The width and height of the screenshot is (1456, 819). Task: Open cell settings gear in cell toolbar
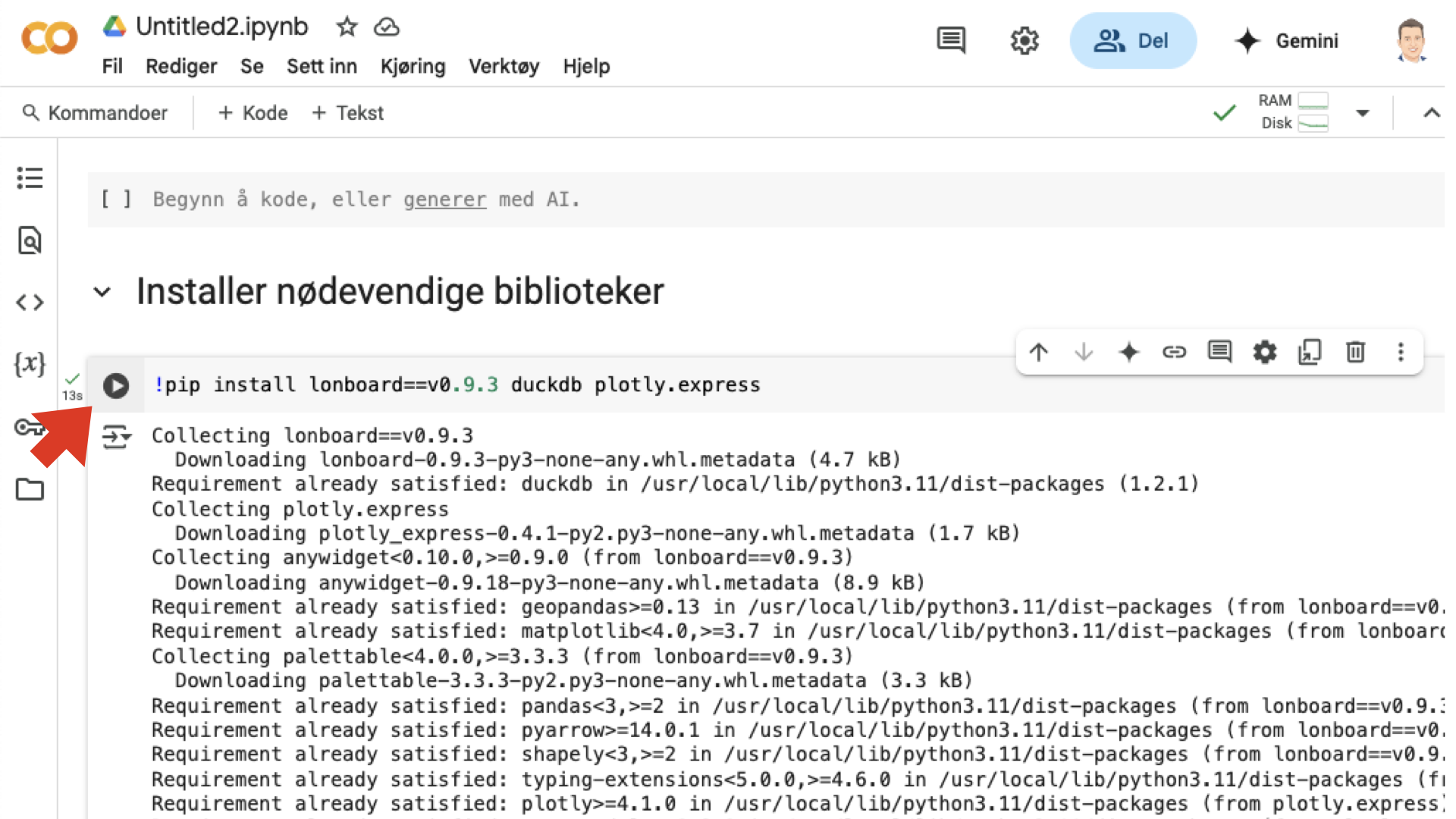[1264, 352]
